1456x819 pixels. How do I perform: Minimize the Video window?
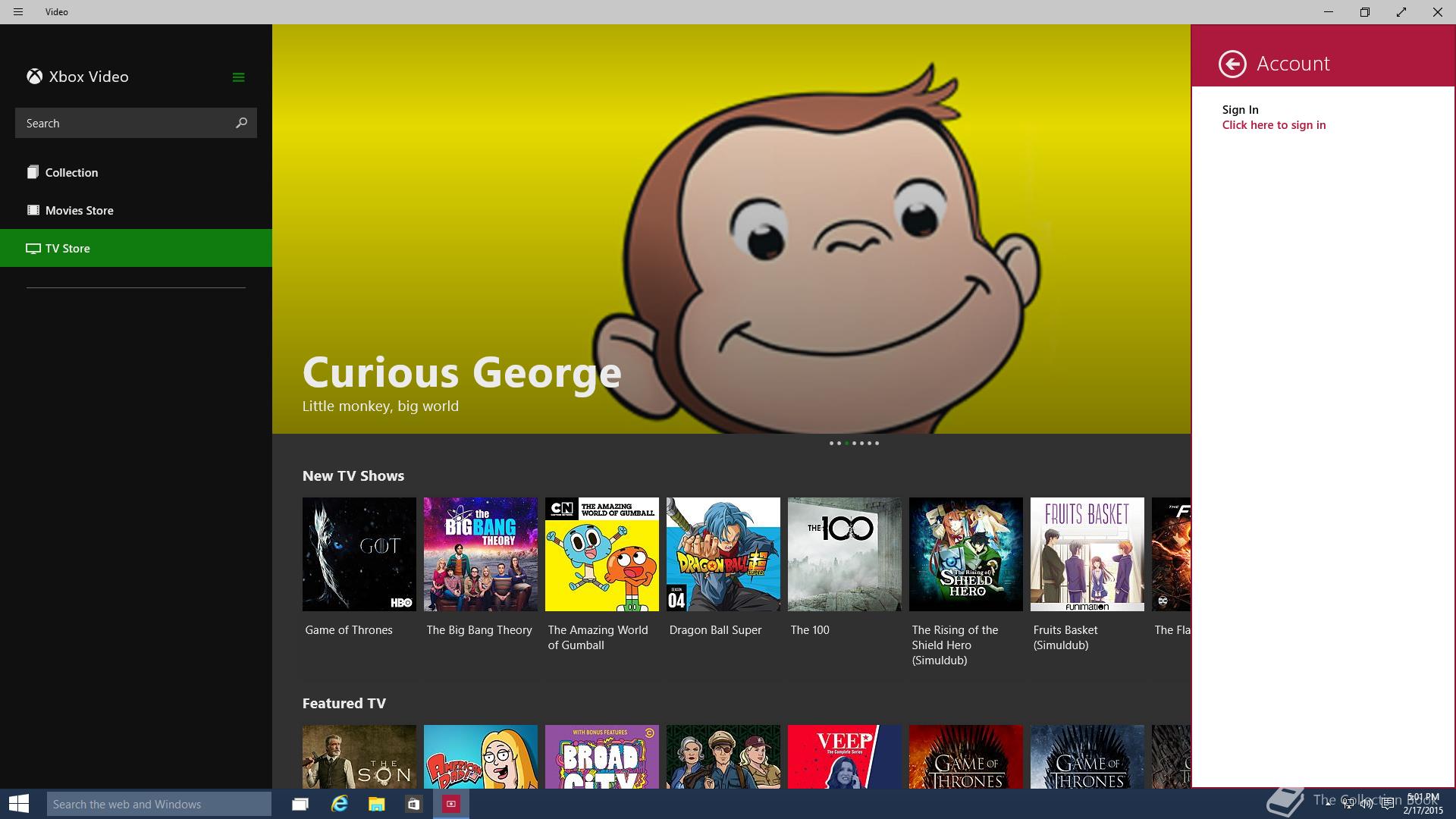coord(1329,12)
